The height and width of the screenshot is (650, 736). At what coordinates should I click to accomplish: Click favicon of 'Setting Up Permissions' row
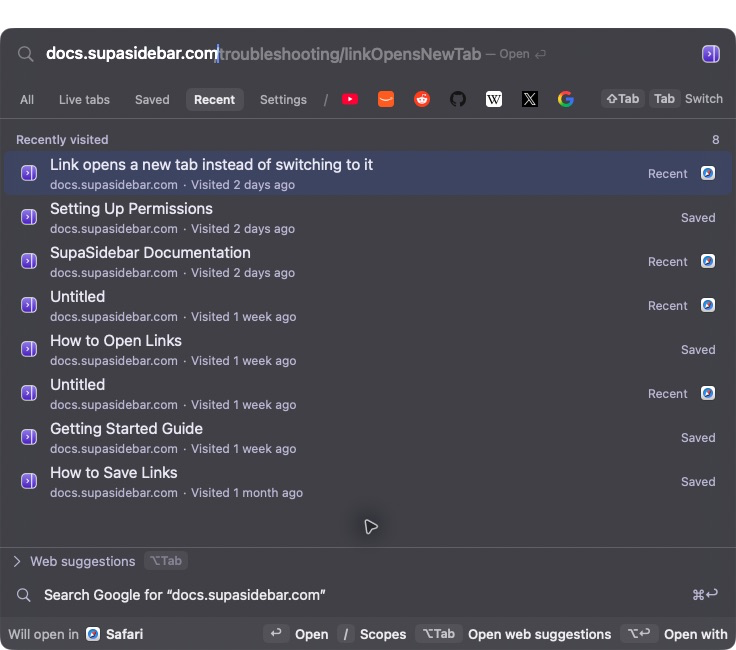click(x=29, y=217)
